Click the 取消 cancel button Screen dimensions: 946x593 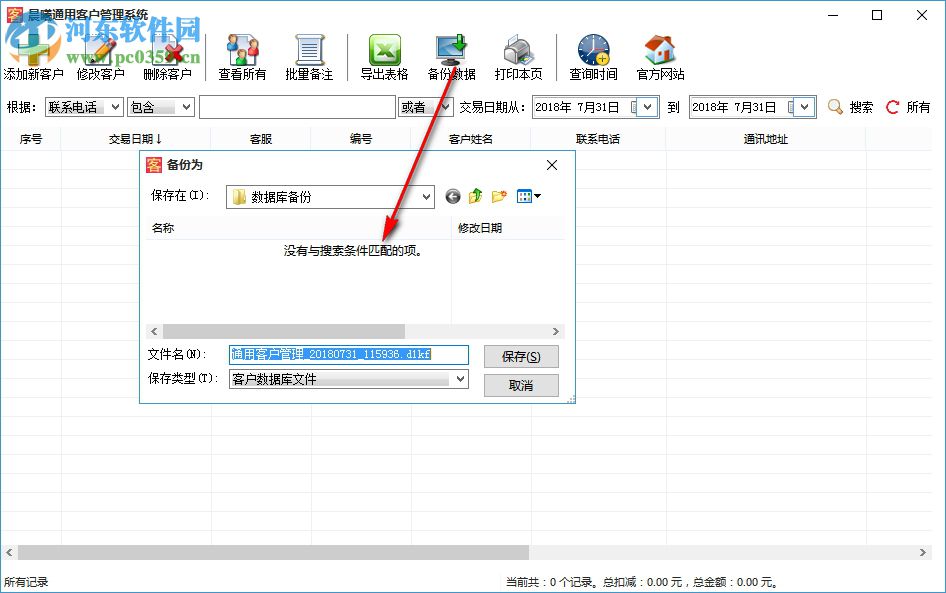pos(520,385)
